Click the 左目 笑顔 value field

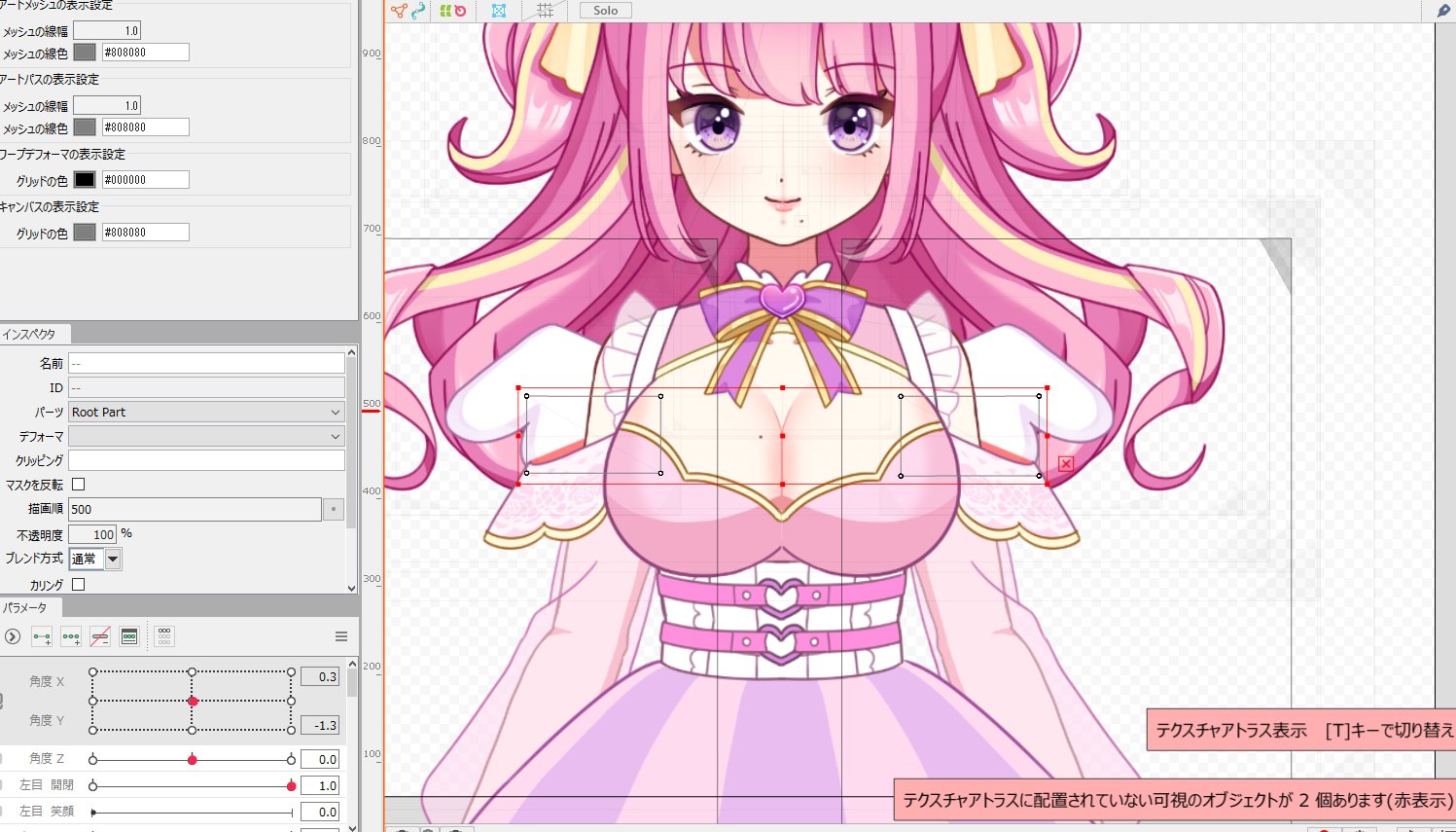point(320,812)
